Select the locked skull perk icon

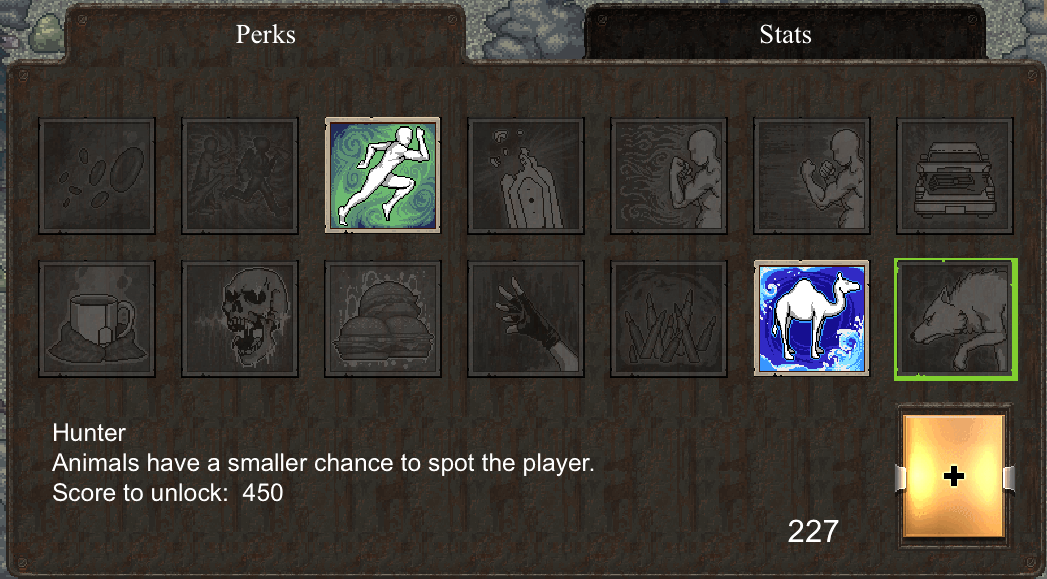tap(240, 319)
